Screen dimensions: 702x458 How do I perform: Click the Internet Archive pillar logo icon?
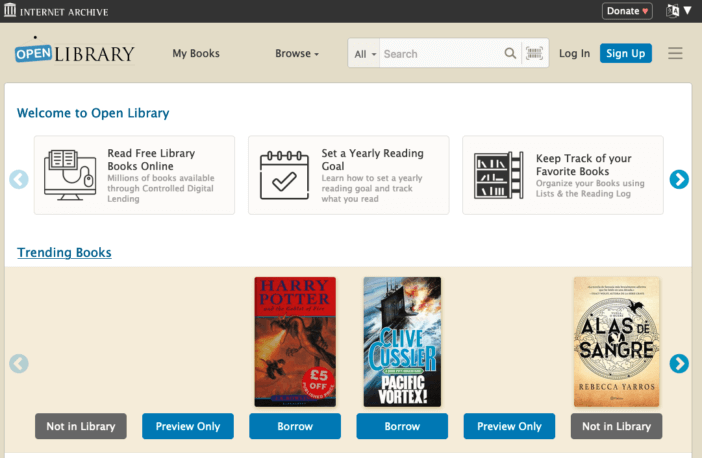coord(10,10)
